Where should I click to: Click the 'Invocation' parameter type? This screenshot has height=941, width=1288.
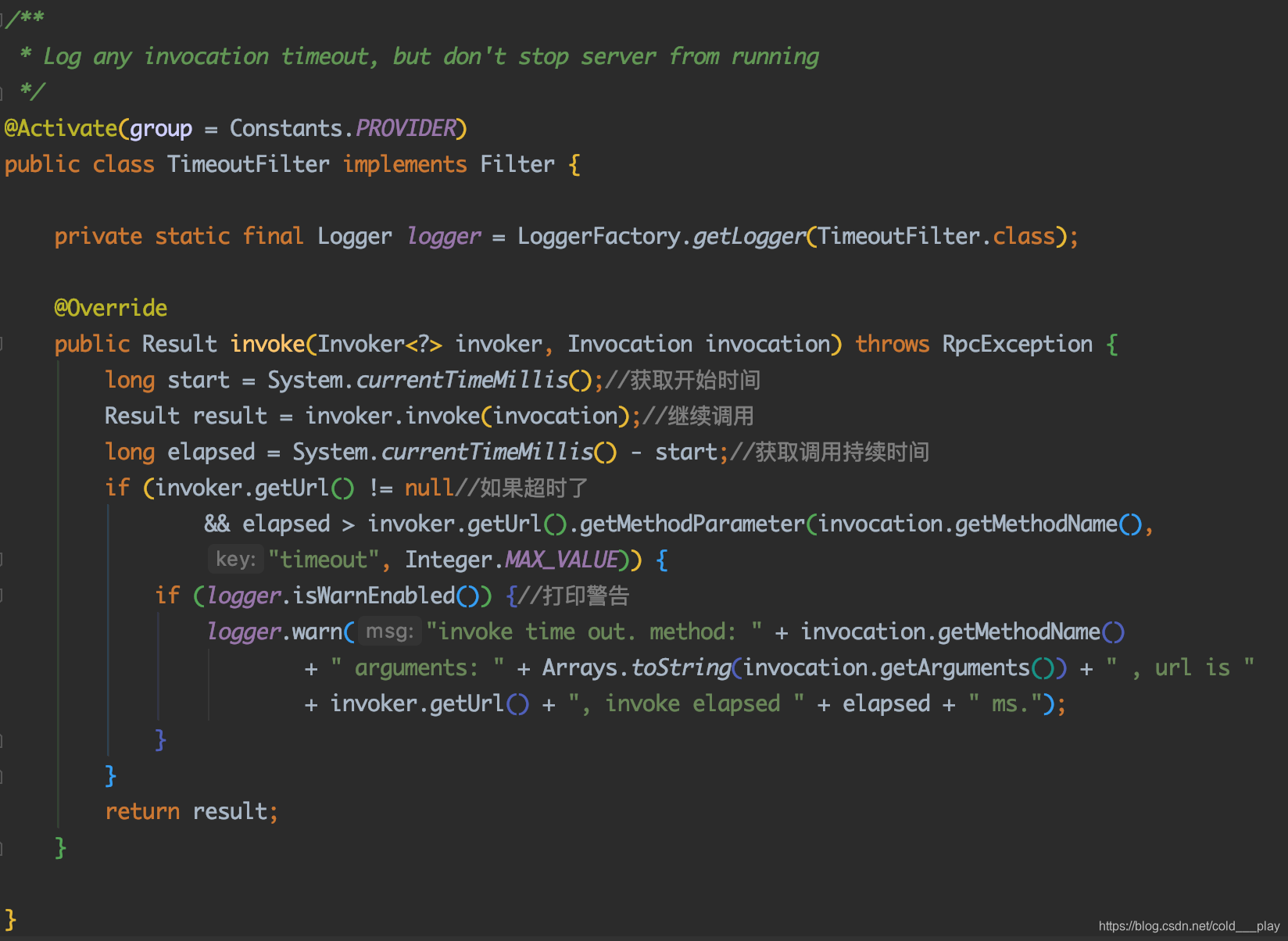(630, 344)
